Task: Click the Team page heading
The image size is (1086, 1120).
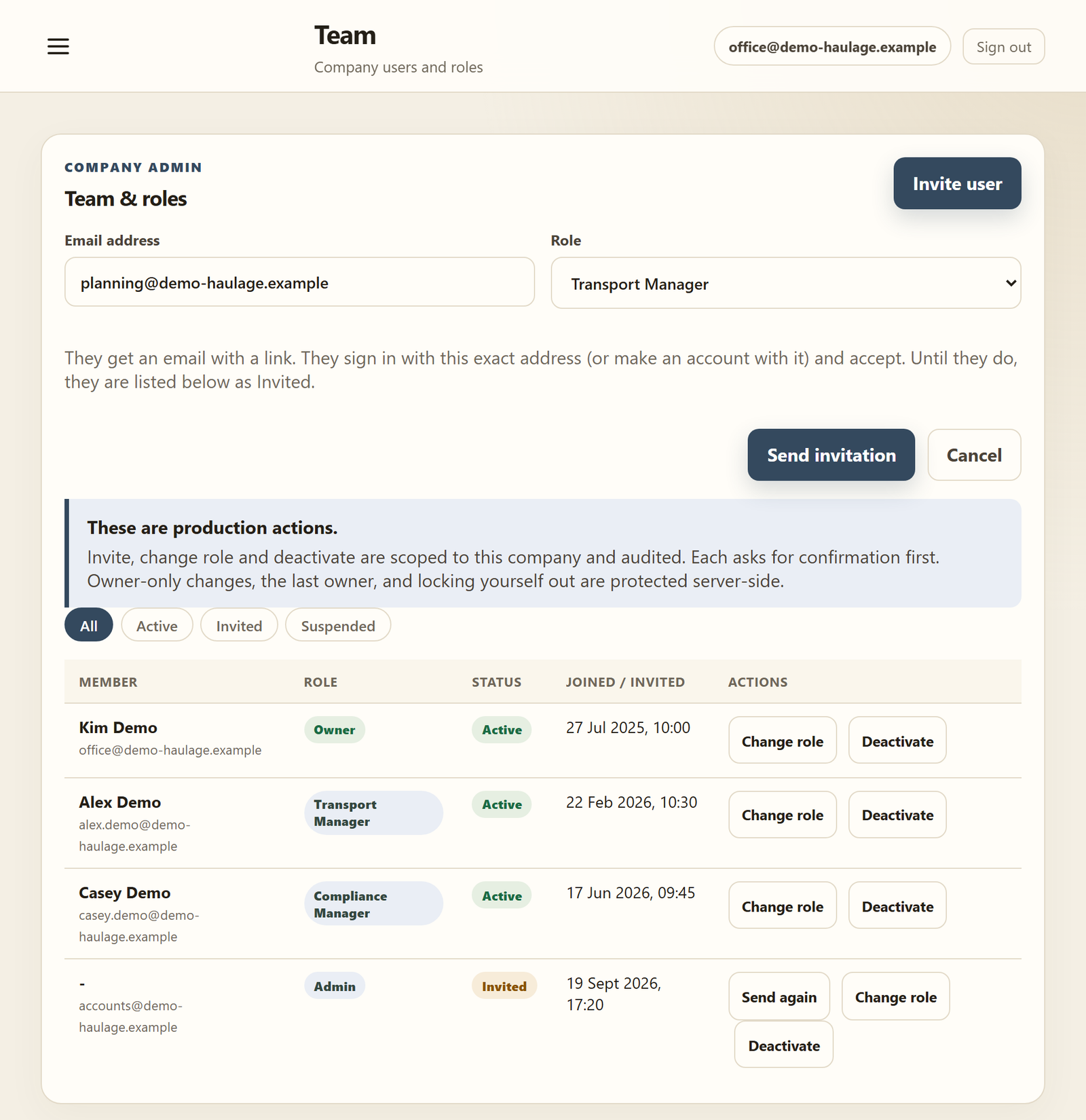Action: point(345,35)
